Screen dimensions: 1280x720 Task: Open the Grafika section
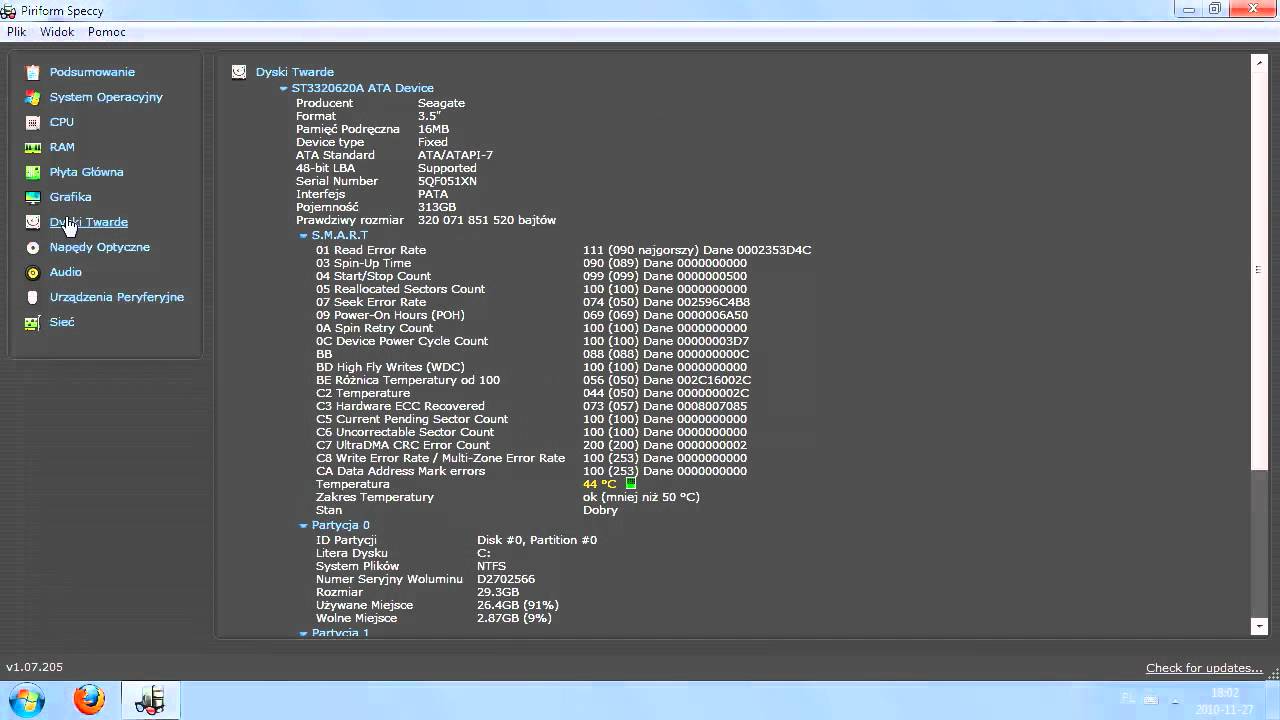(70, 197)
